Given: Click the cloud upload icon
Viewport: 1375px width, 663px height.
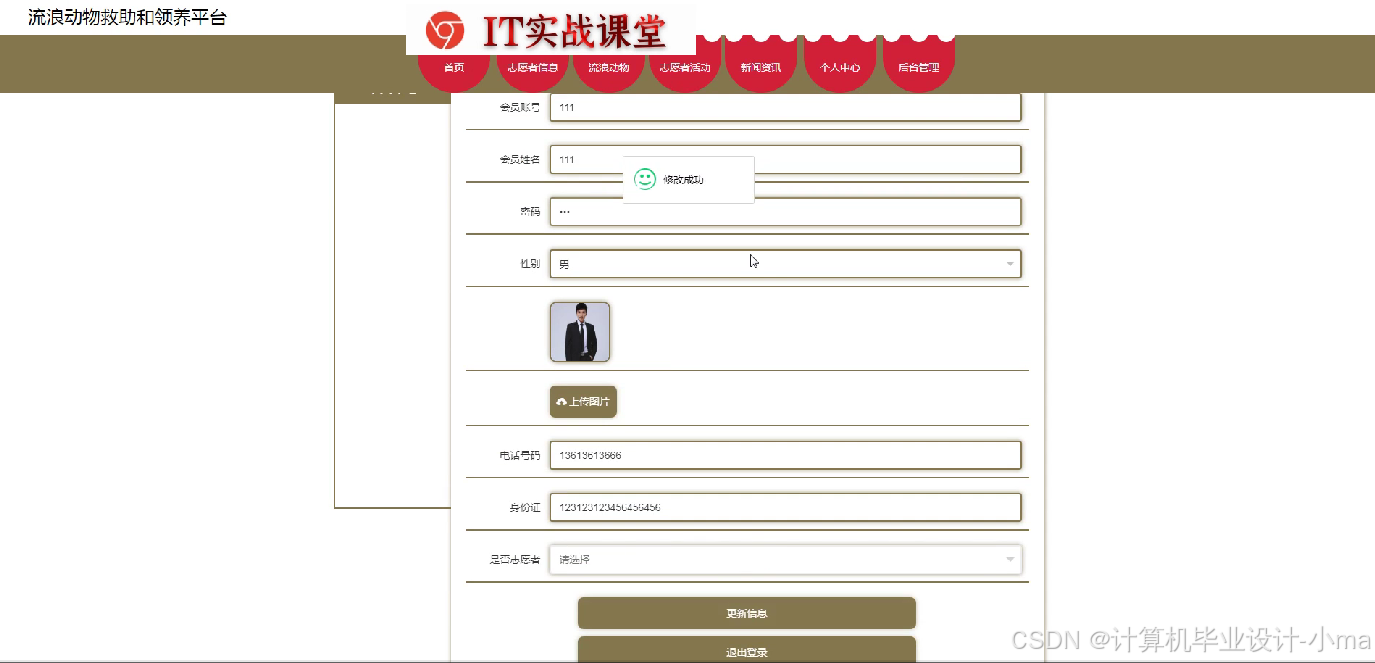Looking at the screenshot, I should click(x=562, y=402).
